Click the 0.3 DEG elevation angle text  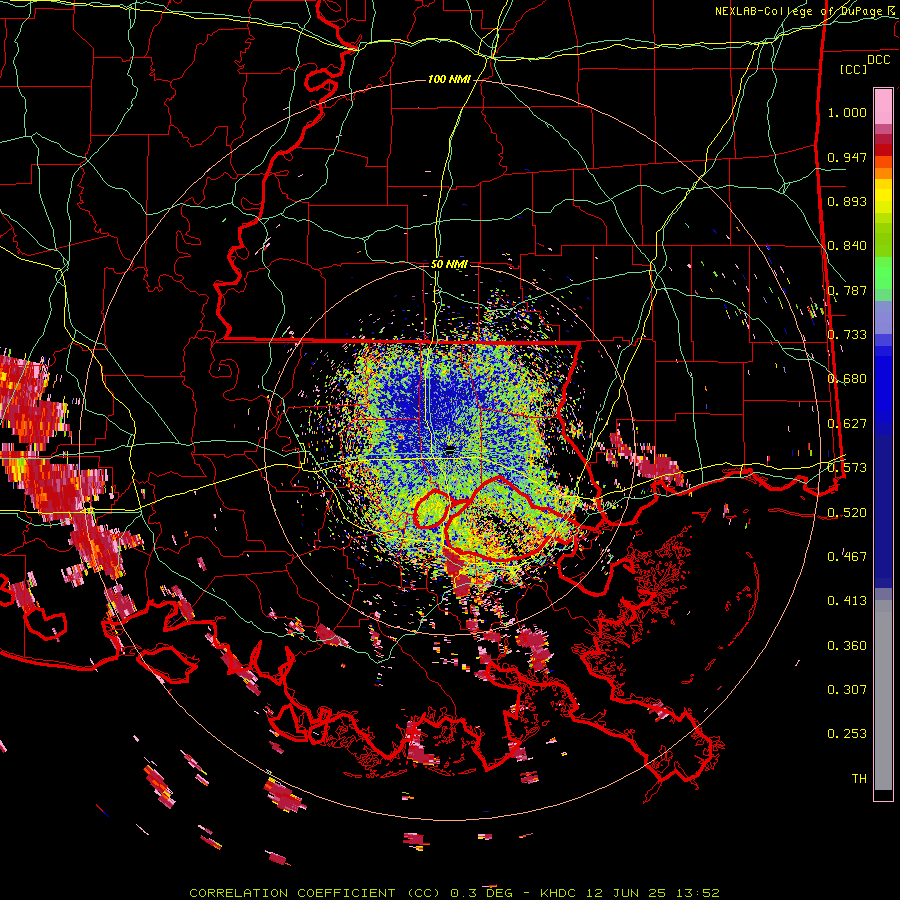click(481, 893)
